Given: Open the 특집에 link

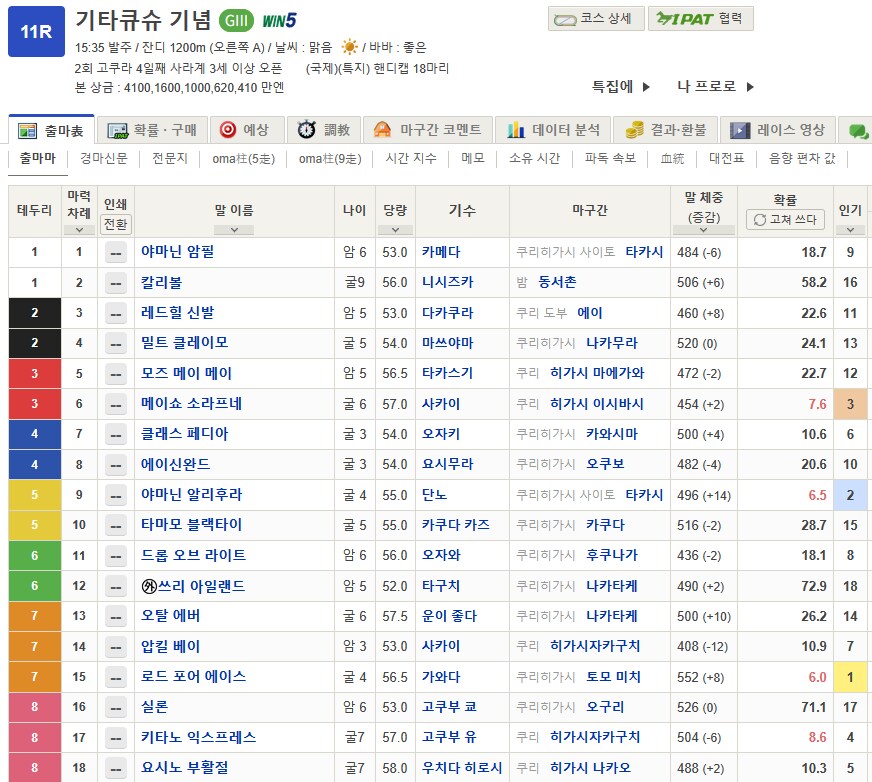Looking at the screenshot, I should (x=621, y=86).
